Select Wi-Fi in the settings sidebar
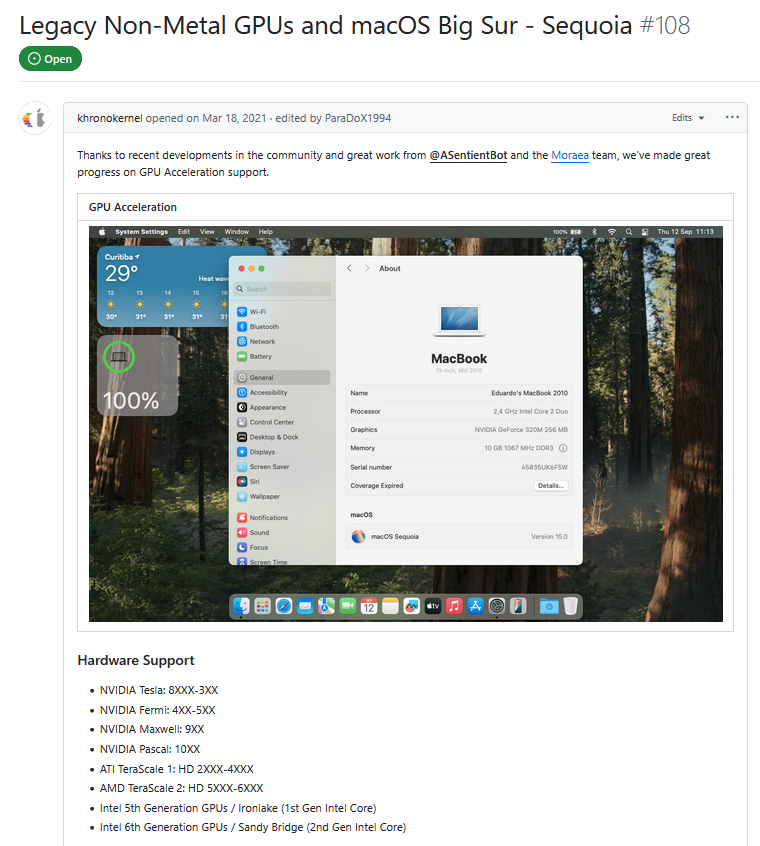760x846 pixels. [283, 312]
